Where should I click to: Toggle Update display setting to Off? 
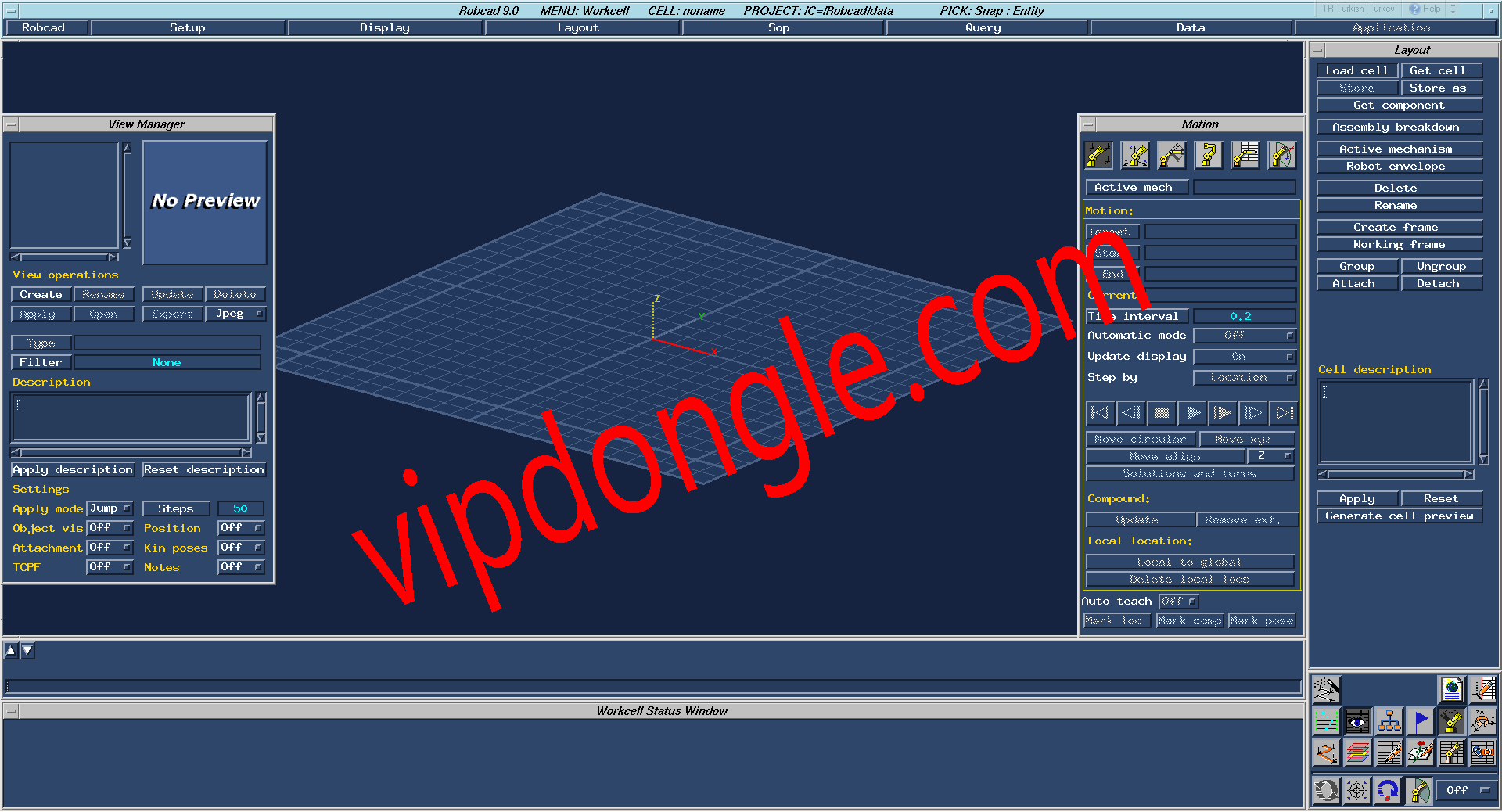click(1245, 356)
